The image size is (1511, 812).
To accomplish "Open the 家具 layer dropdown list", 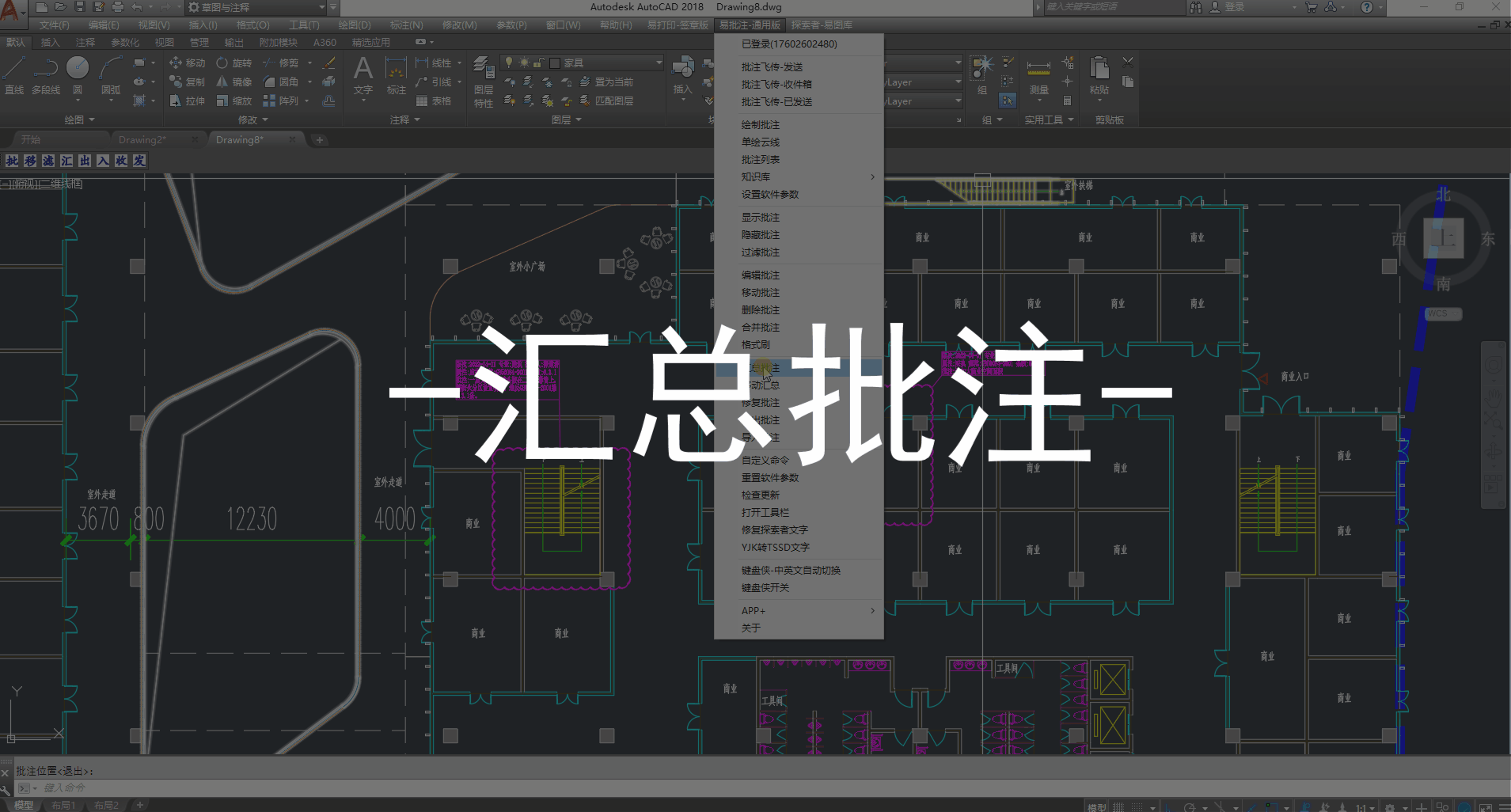I will [x=659, y=63].
